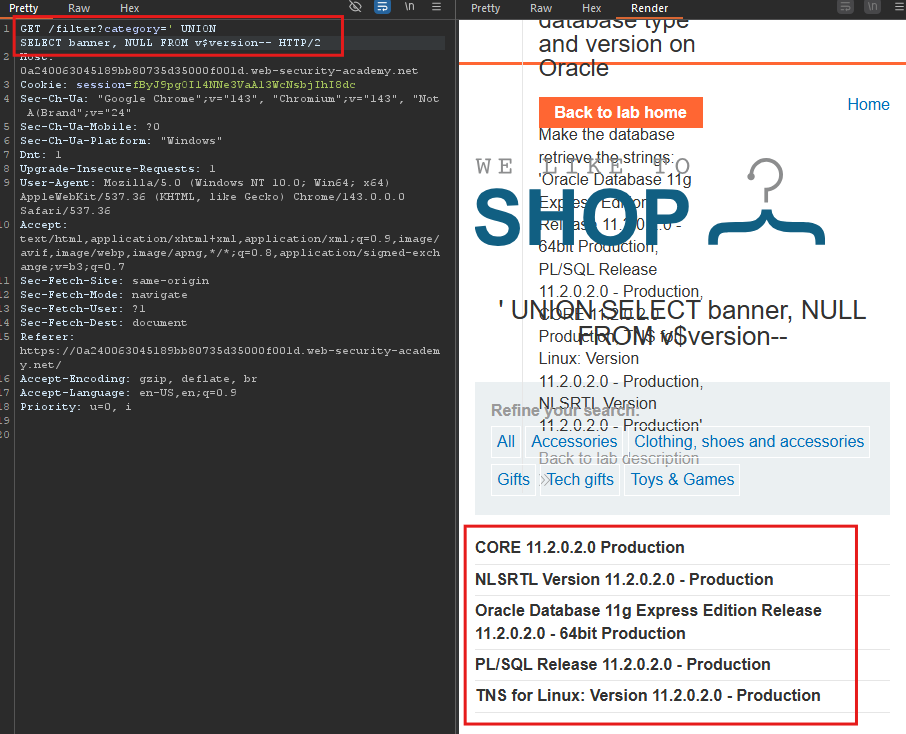Screen dimensions: 906x734
Task: Click the ' UNION SELECT banner heading text
Action: point(682,323)
